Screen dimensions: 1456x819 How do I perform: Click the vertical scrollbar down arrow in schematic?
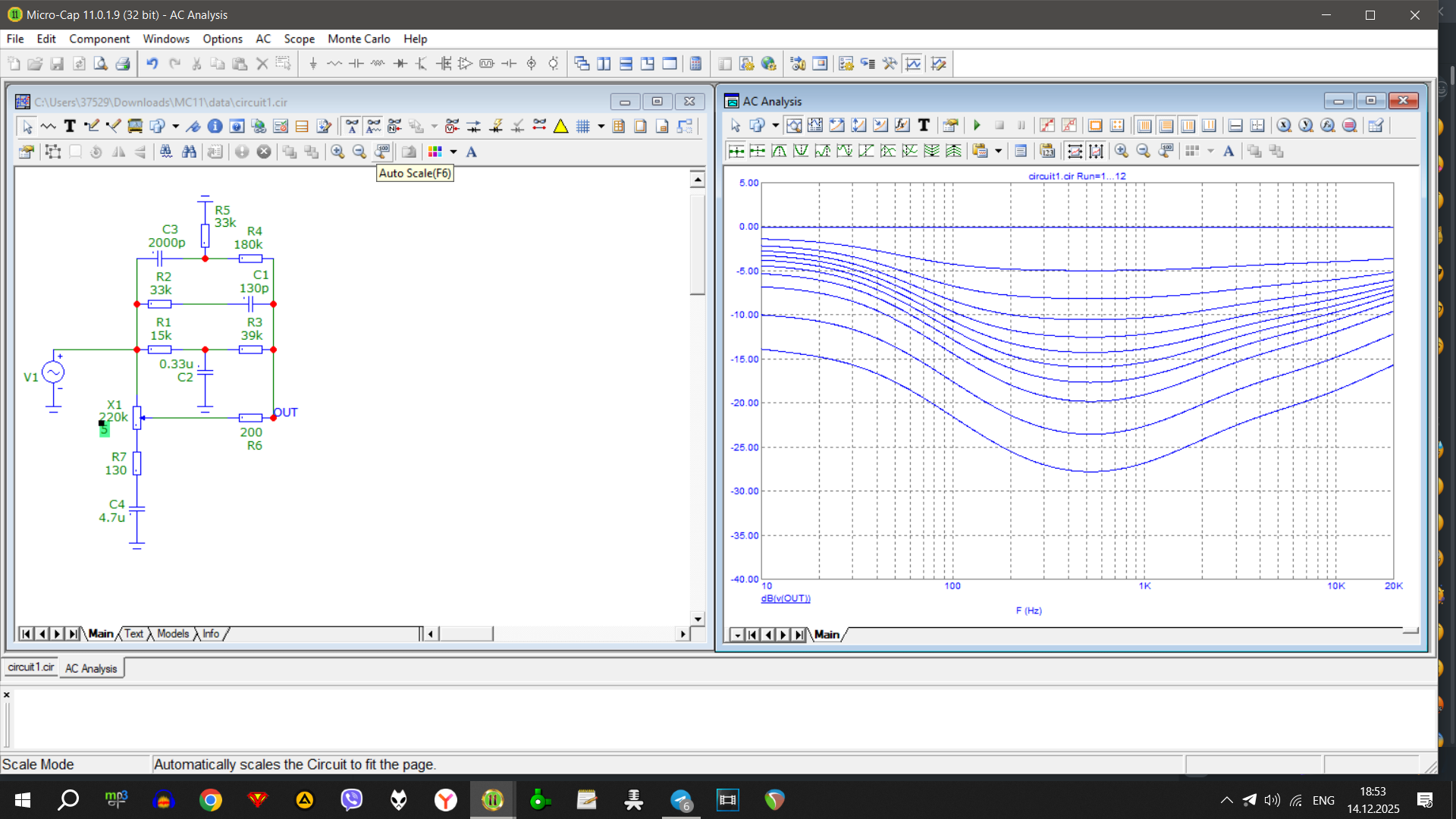click(697, 619)
